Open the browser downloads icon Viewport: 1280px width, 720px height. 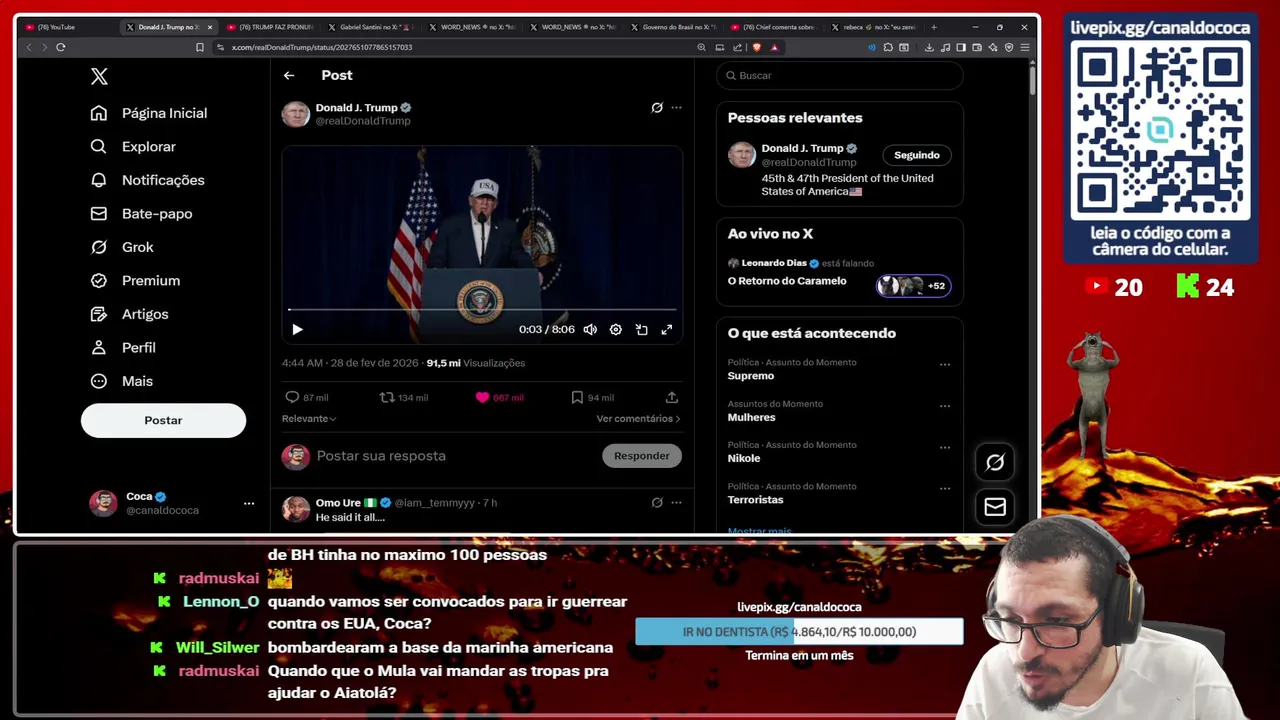tap(929, 47)
